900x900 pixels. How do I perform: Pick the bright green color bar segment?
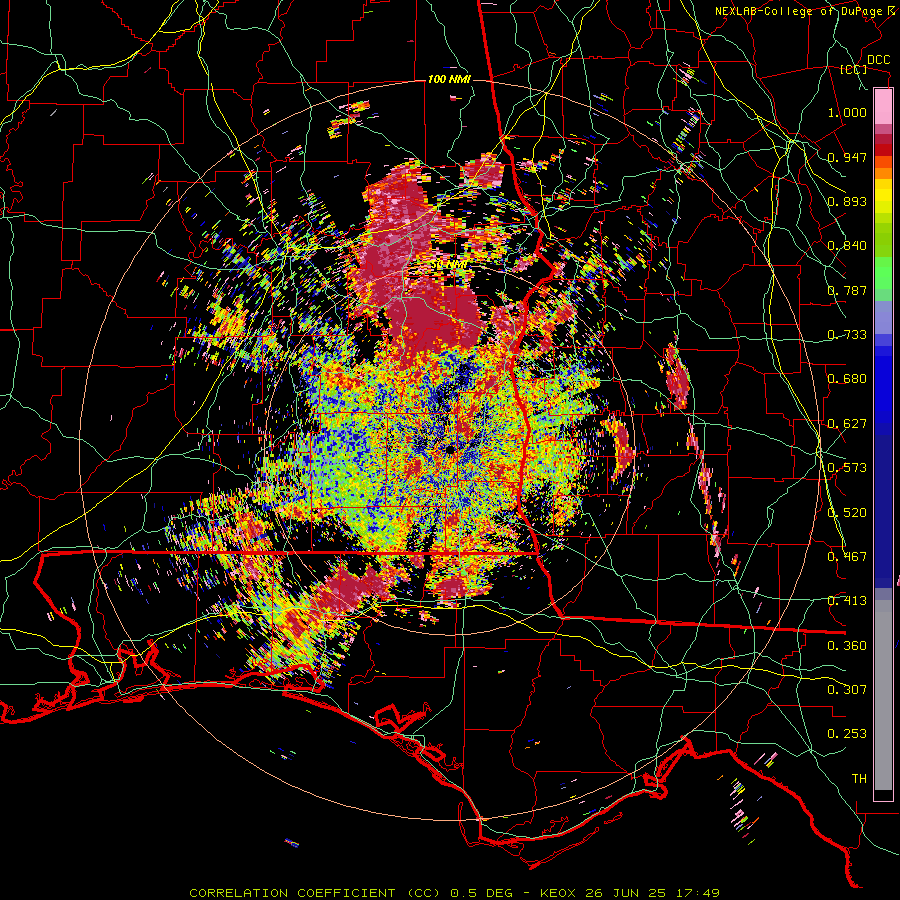[x=883, y=273]
